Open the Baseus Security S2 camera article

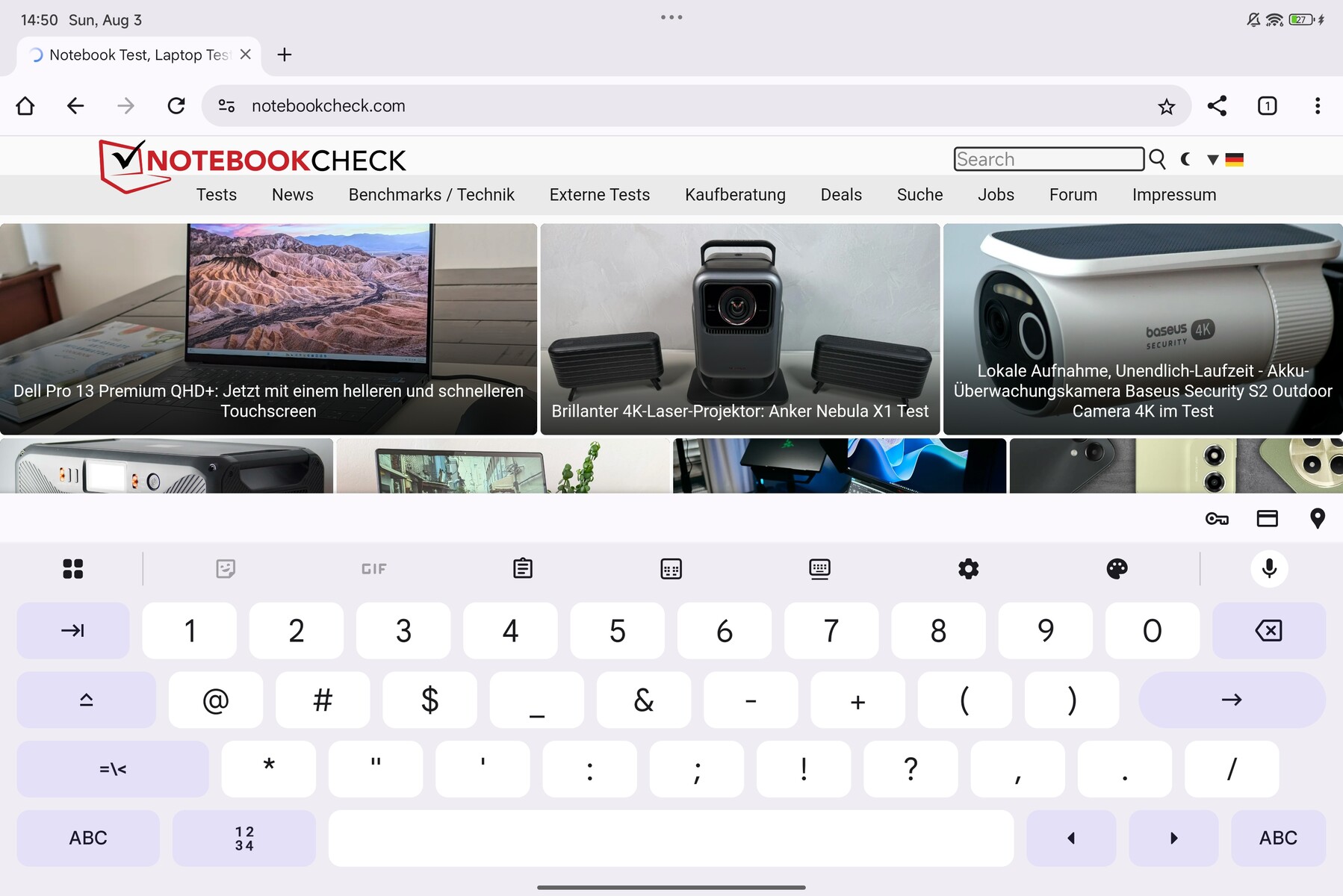point(1143,329)
